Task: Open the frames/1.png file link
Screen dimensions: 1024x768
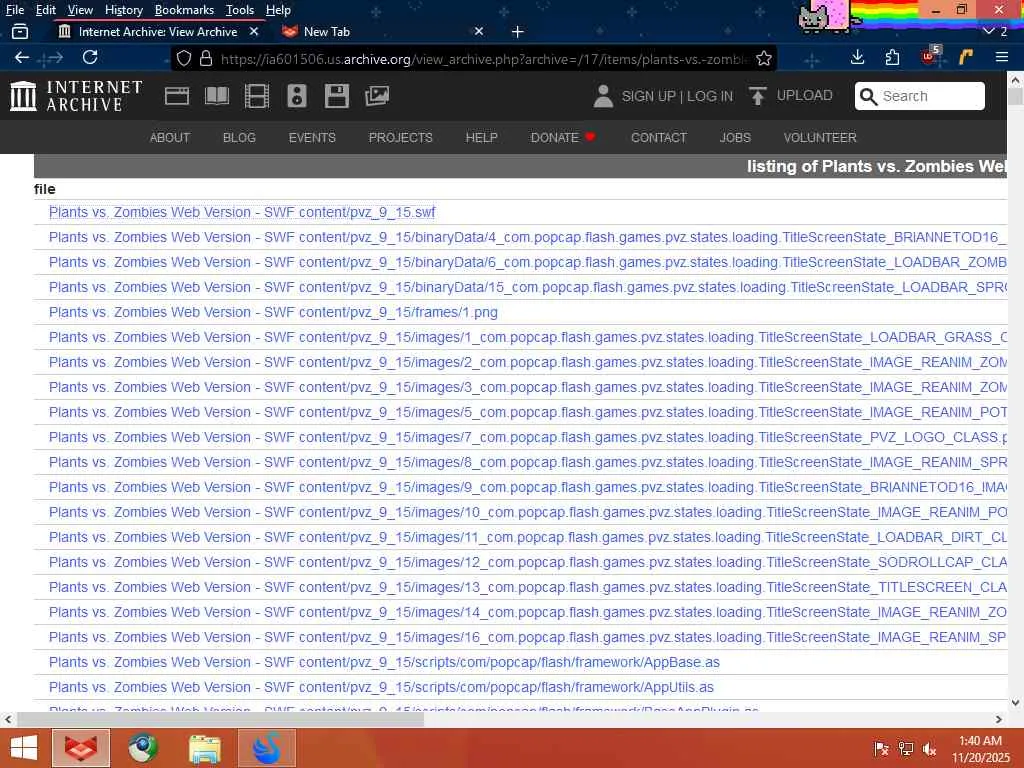Action: (x=273, y=312)
